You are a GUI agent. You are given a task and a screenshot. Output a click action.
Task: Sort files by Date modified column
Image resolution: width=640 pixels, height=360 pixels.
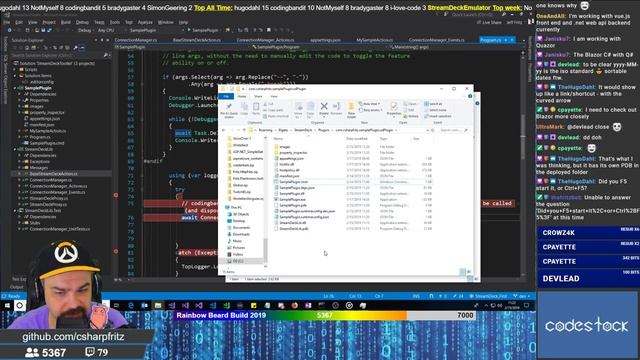pyautogui.click(x=357, y=139)
